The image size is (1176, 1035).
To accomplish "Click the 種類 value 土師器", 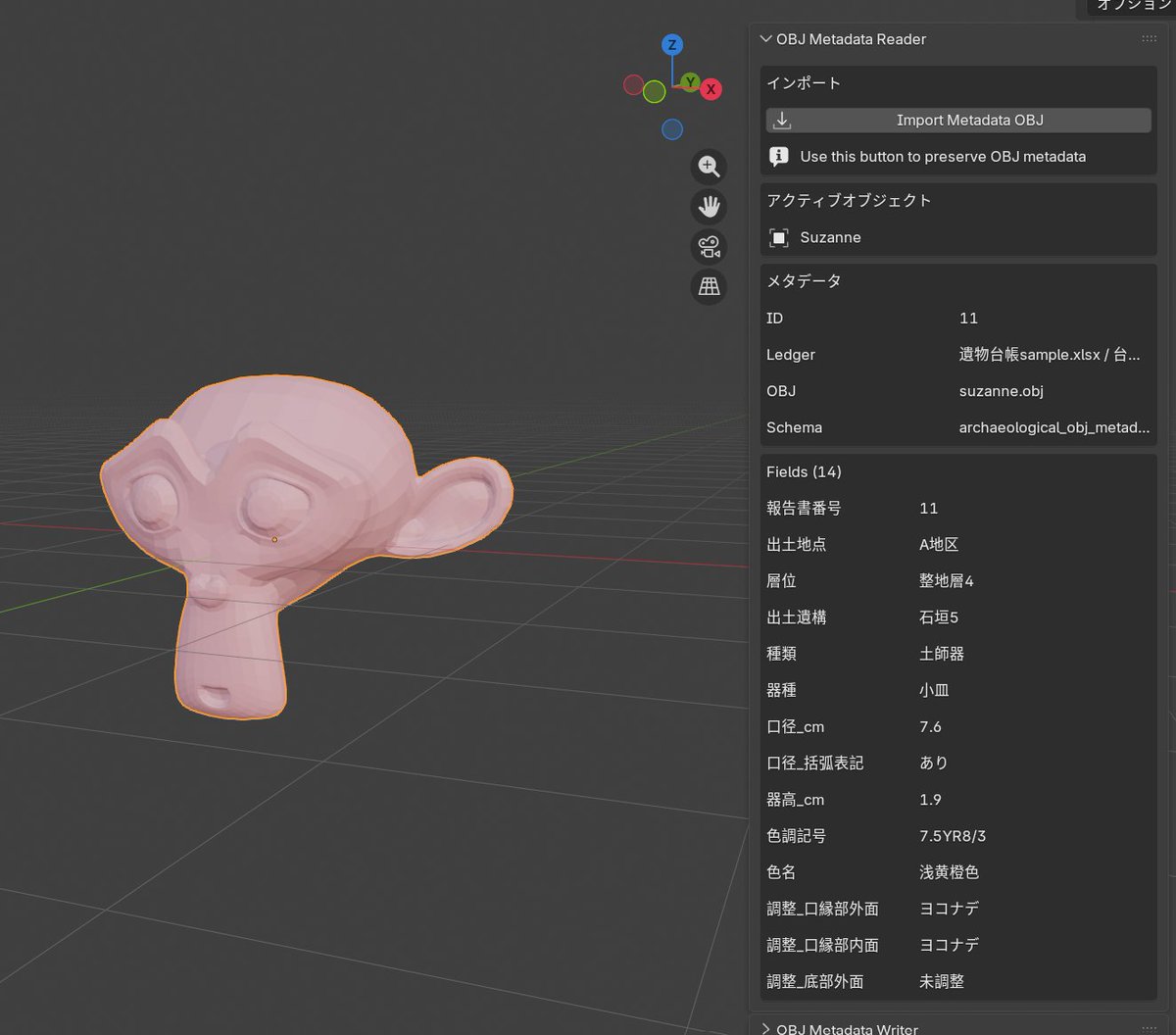I will 942,654.
